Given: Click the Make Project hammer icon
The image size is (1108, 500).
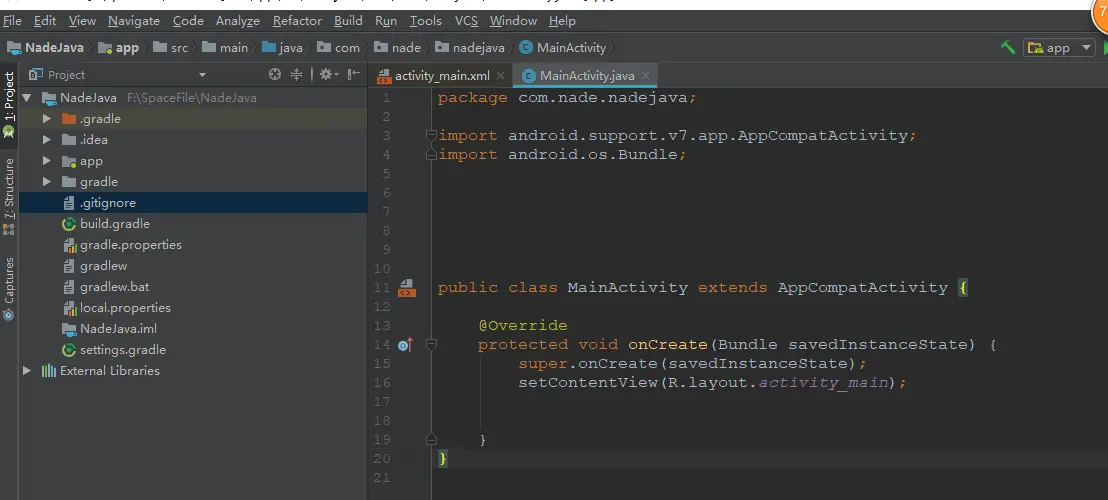Looking at the screenshot, I should click(x=1008, y=47).
